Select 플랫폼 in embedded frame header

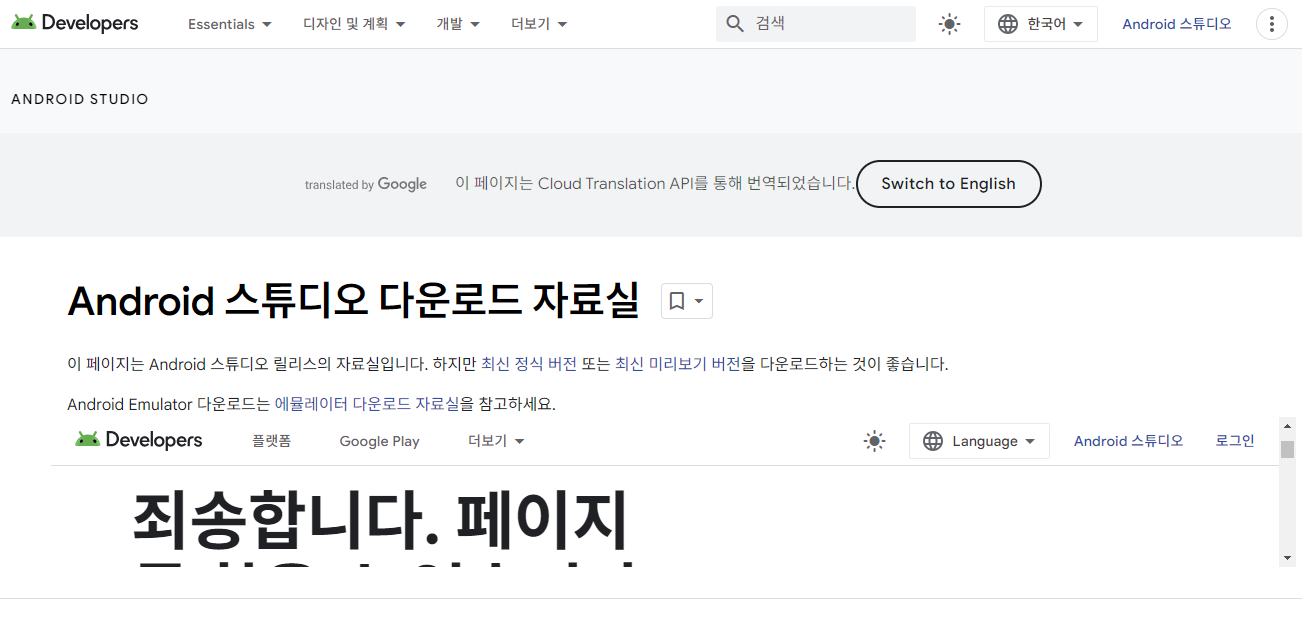[271, 441]
